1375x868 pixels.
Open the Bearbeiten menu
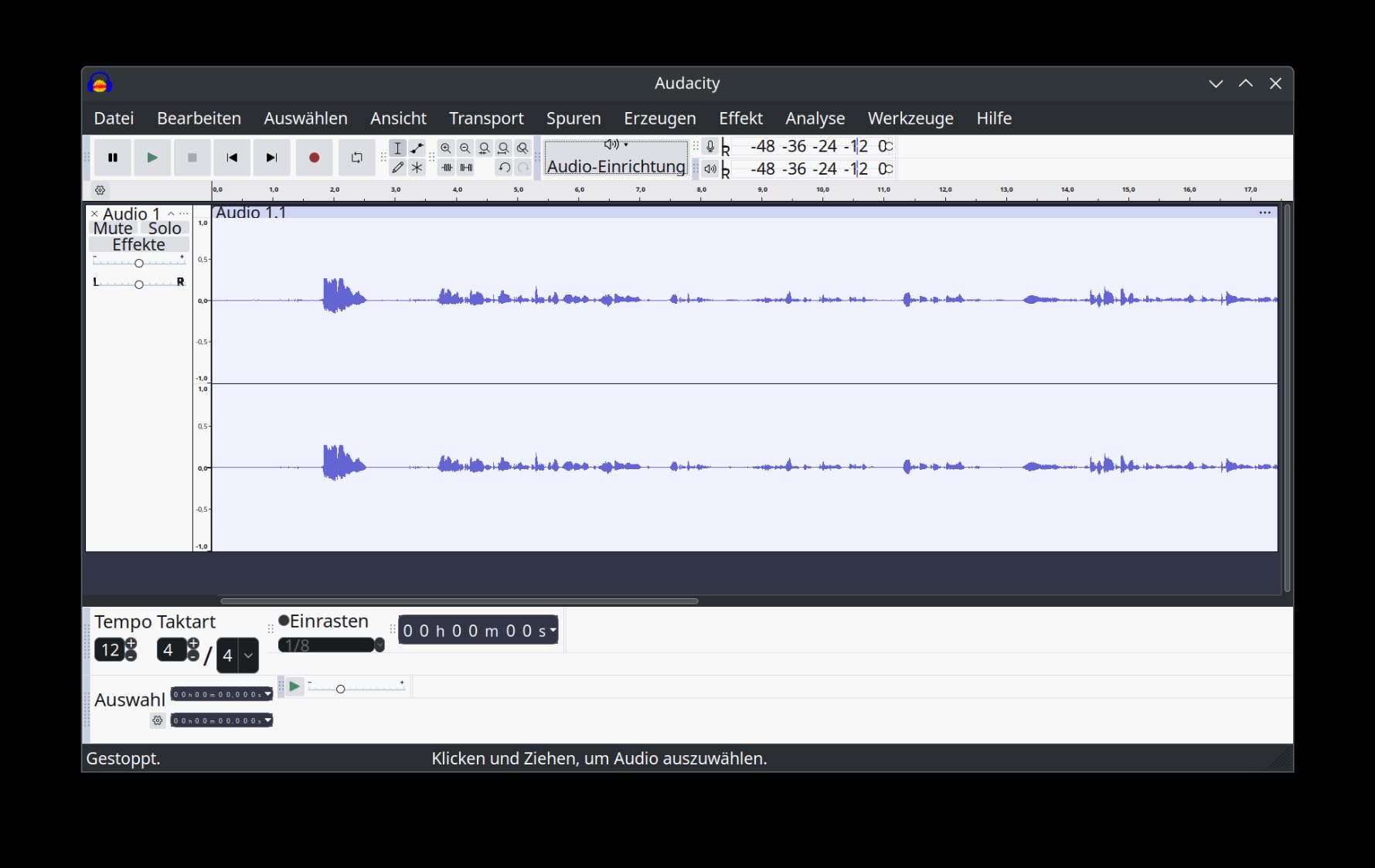point(199,118)
